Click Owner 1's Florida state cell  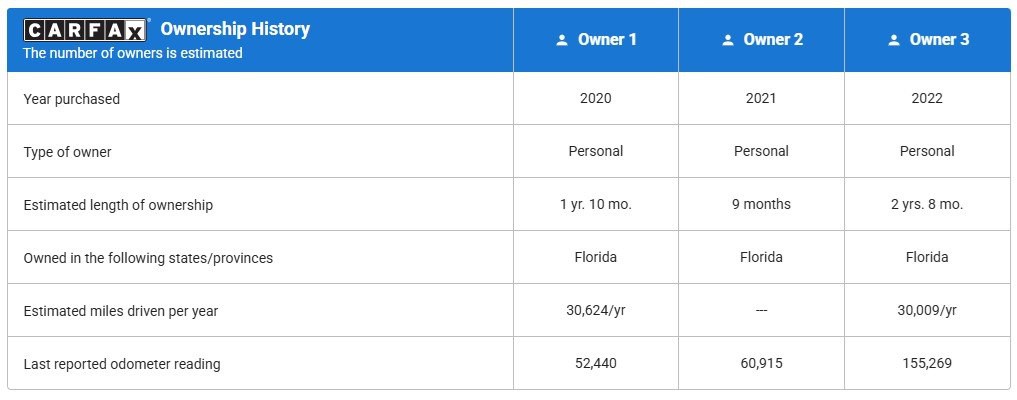[595, 258]
